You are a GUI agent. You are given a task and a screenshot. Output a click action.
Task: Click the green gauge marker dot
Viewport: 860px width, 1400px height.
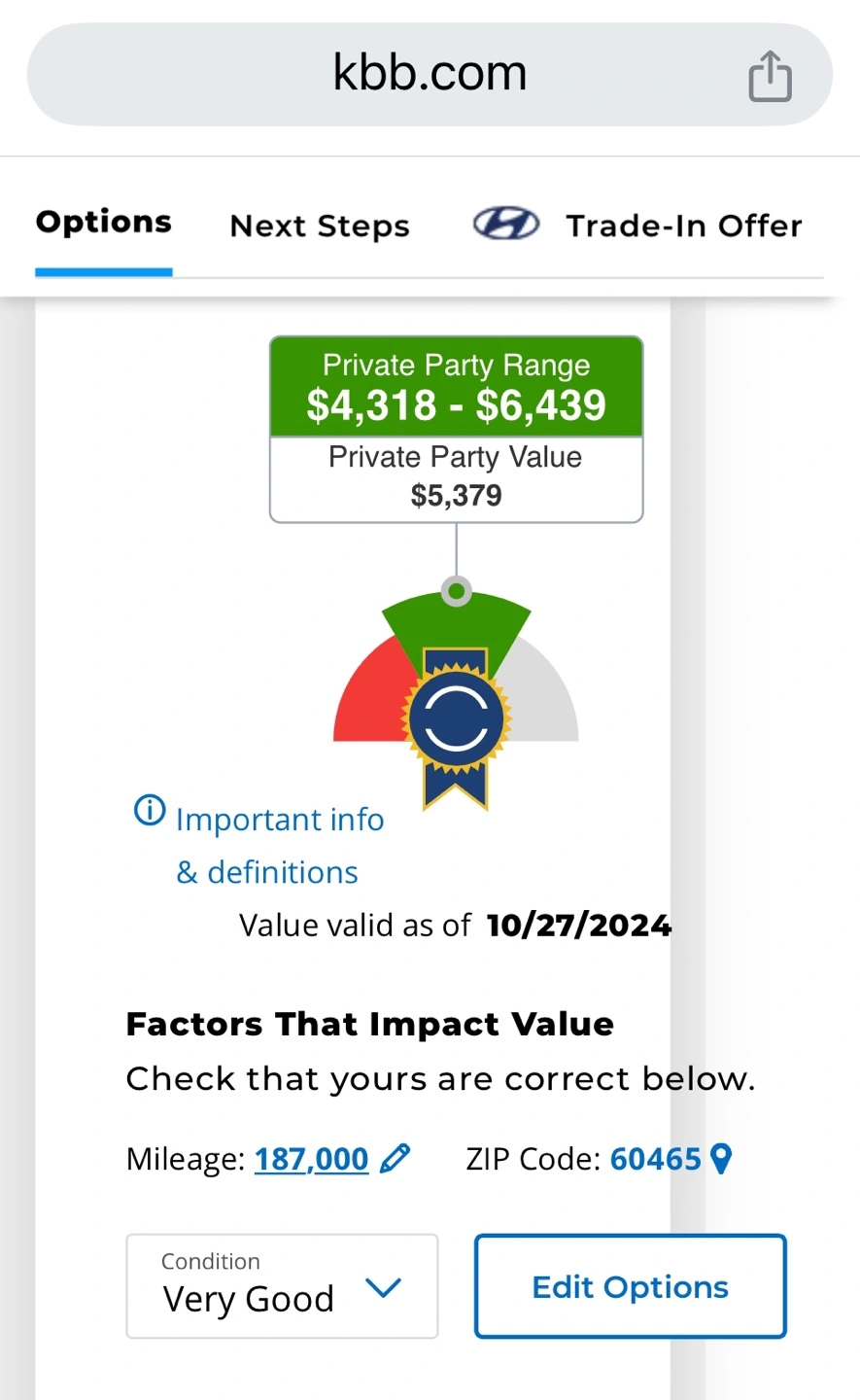[x=457, y=591]
